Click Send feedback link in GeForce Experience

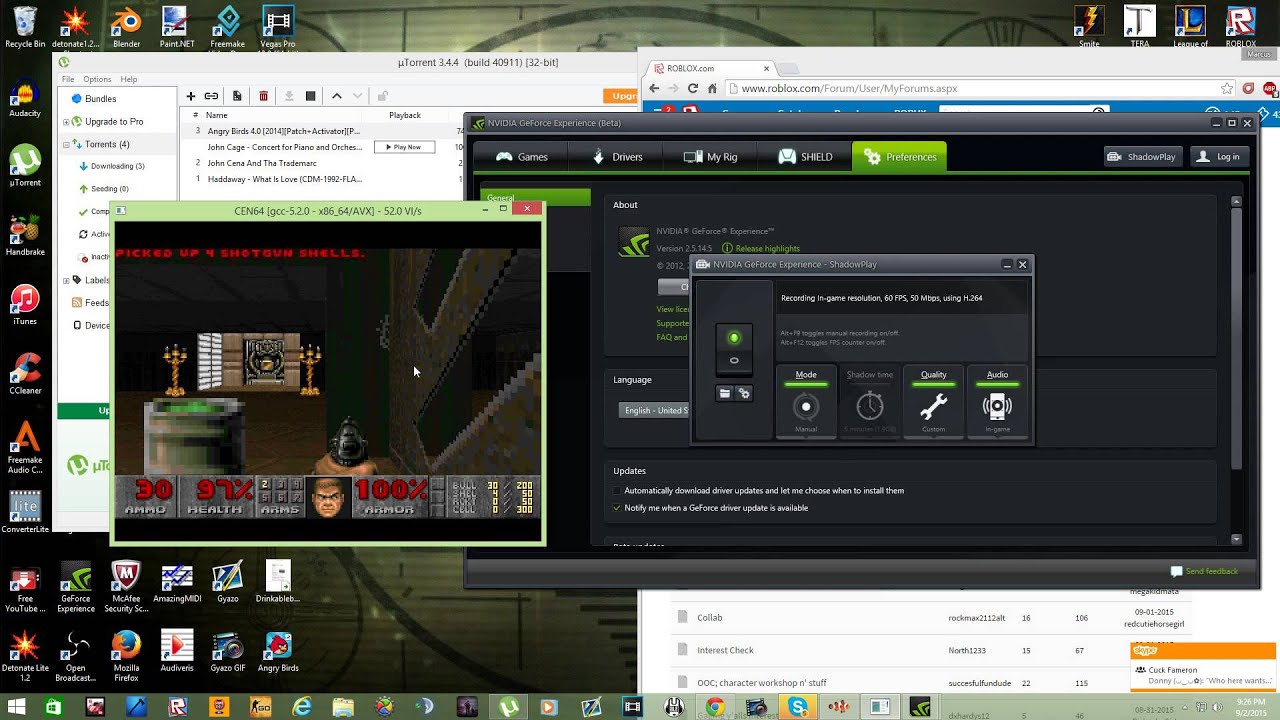tap(1204, 571)
